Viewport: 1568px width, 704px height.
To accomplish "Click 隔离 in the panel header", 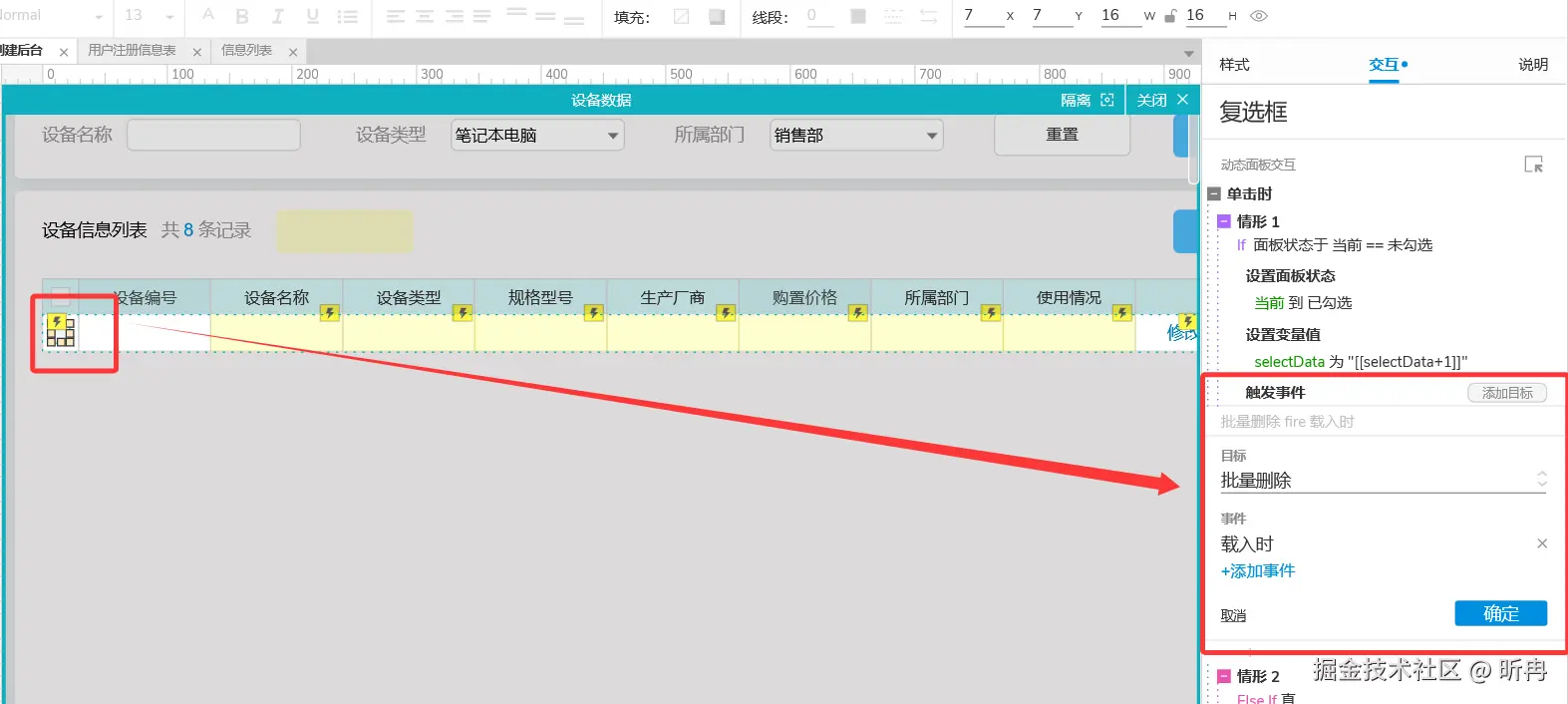I will pyautogui.click(x=1076, y=100).
